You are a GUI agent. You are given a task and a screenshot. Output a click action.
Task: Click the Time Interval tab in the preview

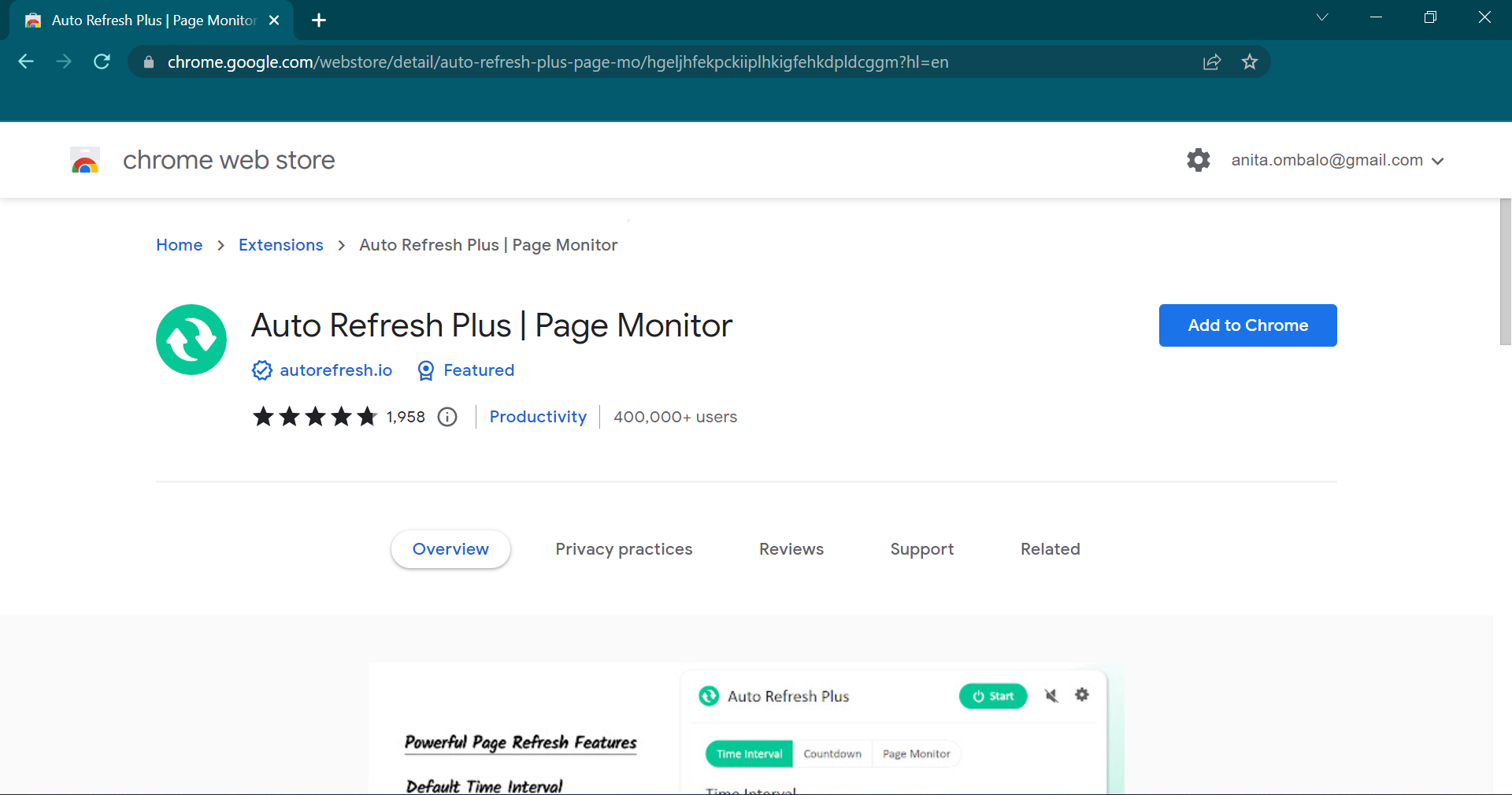pos(749,754)
